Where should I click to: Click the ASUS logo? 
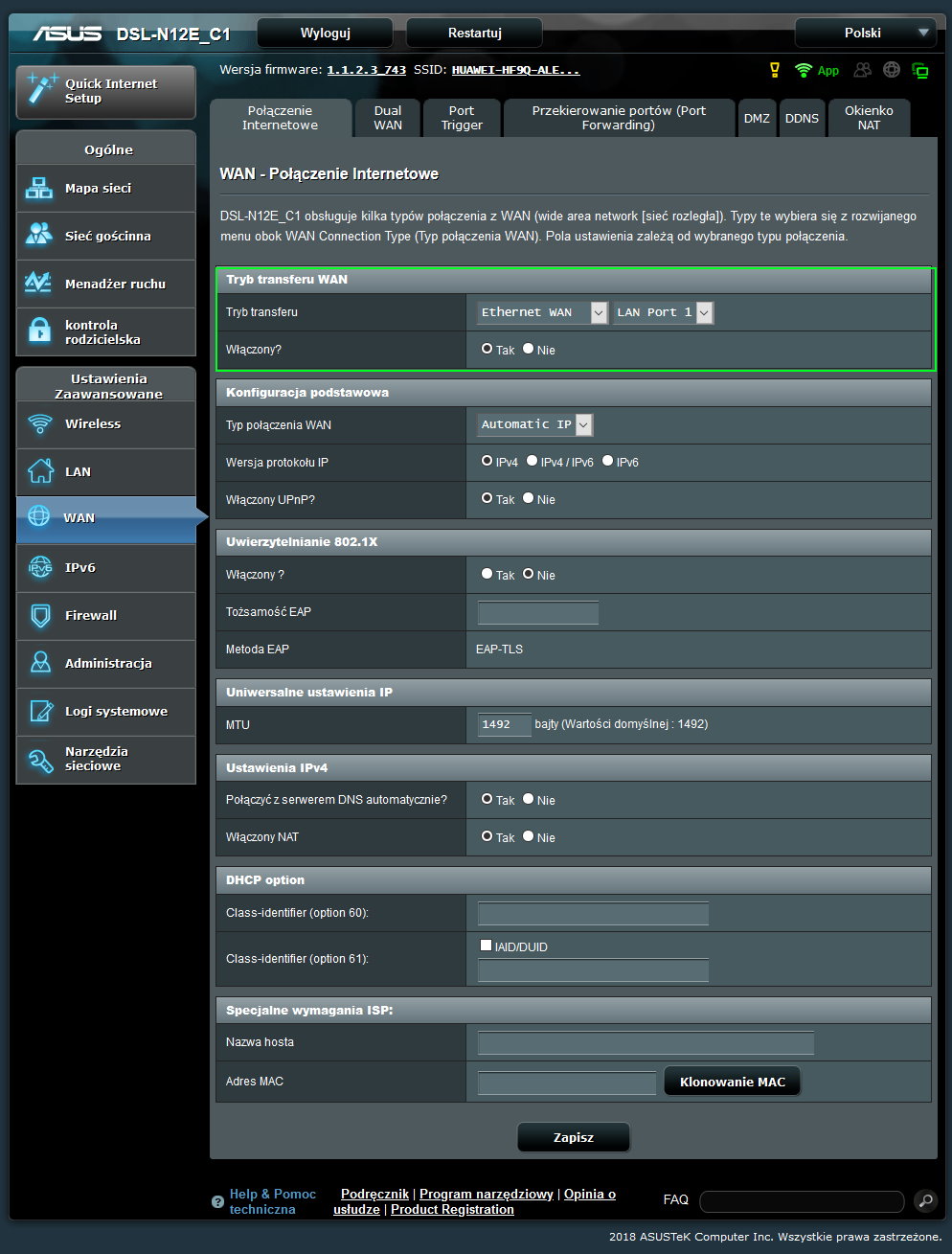(67, 34)
